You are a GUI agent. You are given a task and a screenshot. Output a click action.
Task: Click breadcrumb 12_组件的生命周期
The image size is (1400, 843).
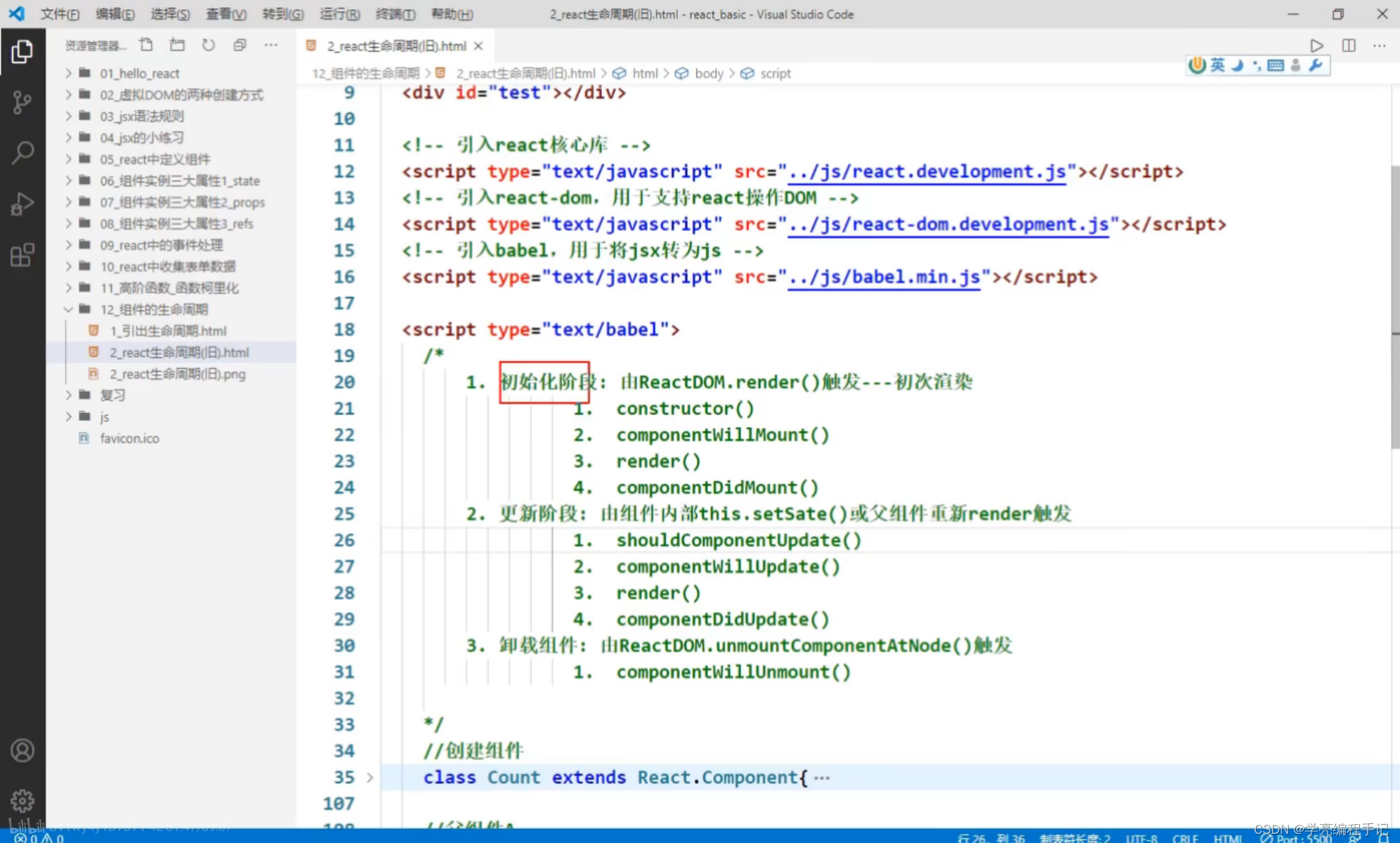tap(365, 73)
